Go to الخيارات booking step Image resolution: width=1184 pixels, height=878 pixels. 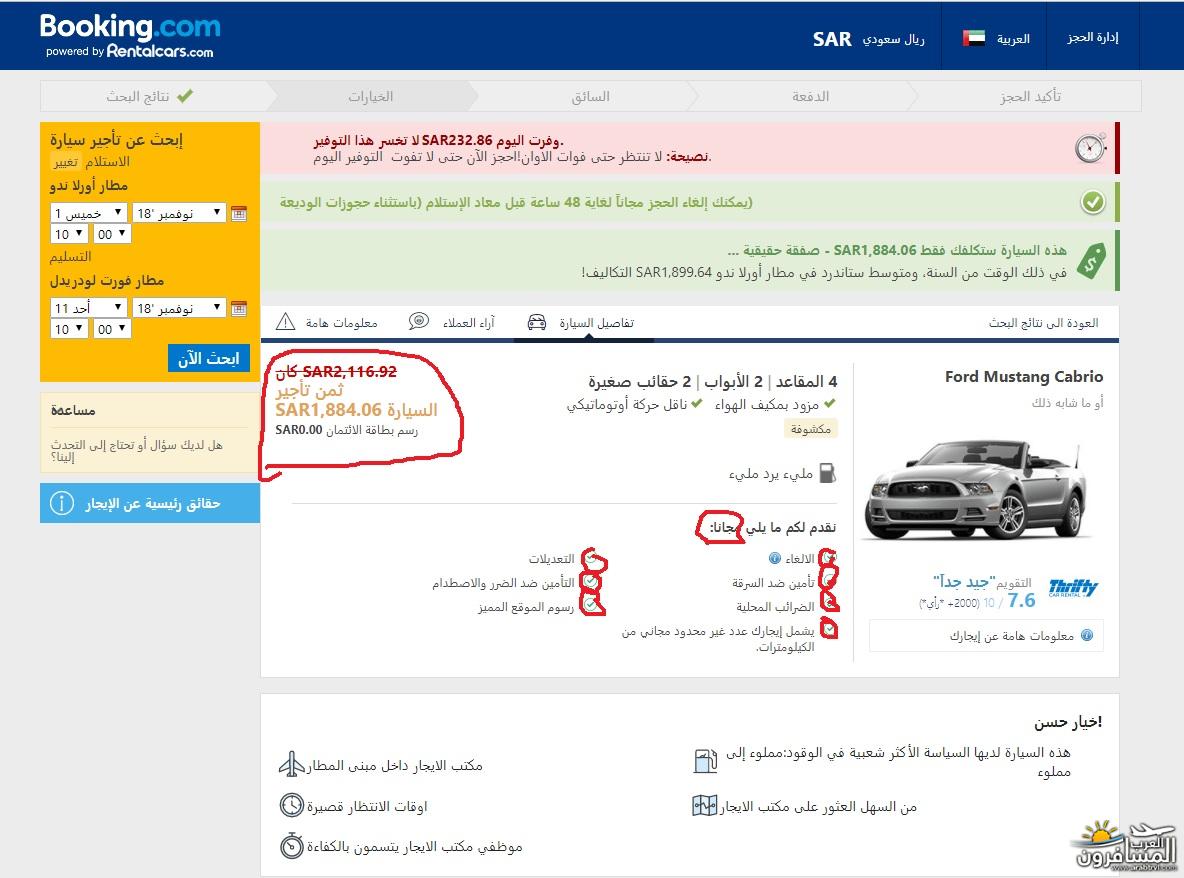pos(371,97)
